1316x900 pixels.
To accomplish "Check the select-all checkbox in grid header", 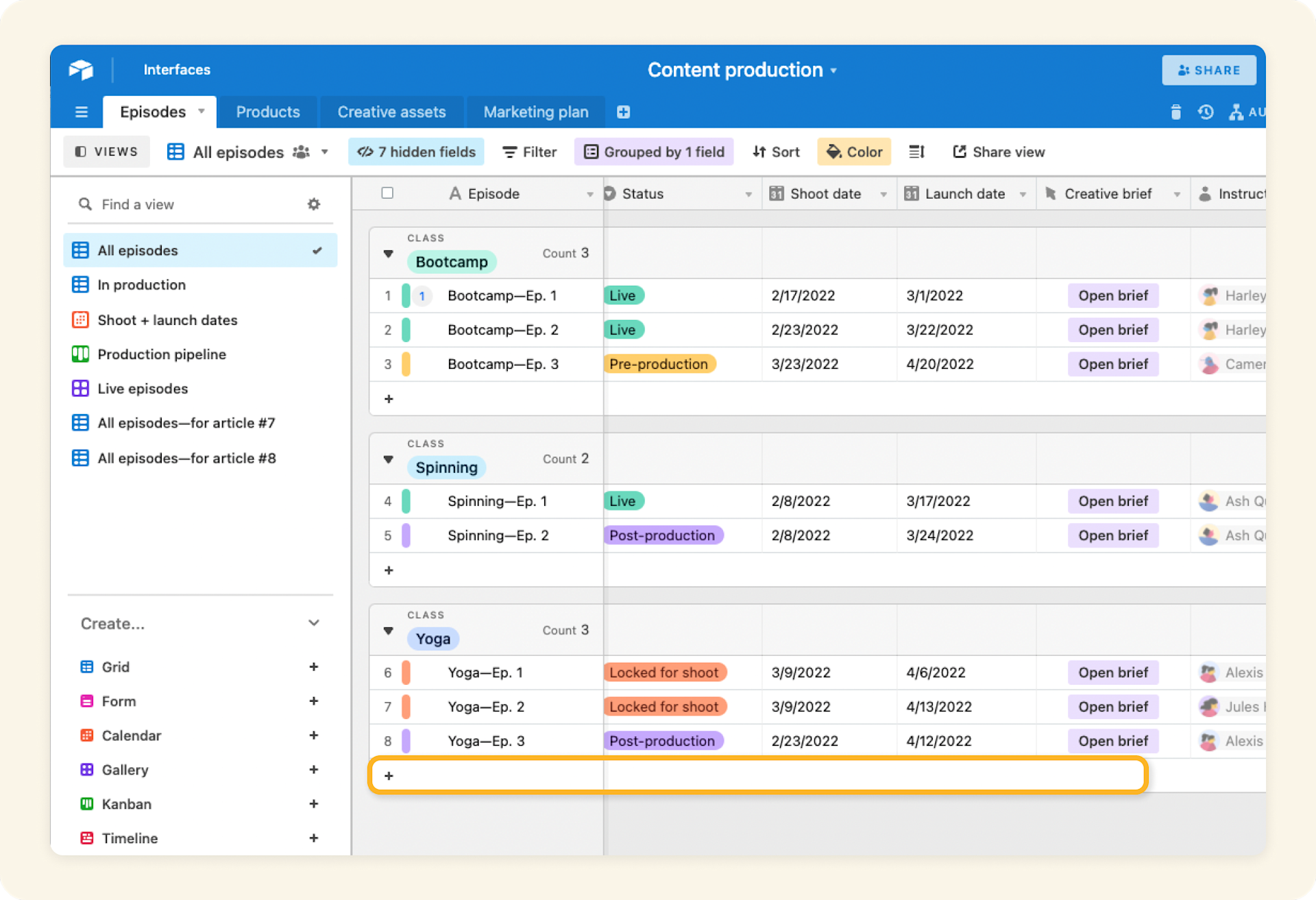I will (387, 193).
